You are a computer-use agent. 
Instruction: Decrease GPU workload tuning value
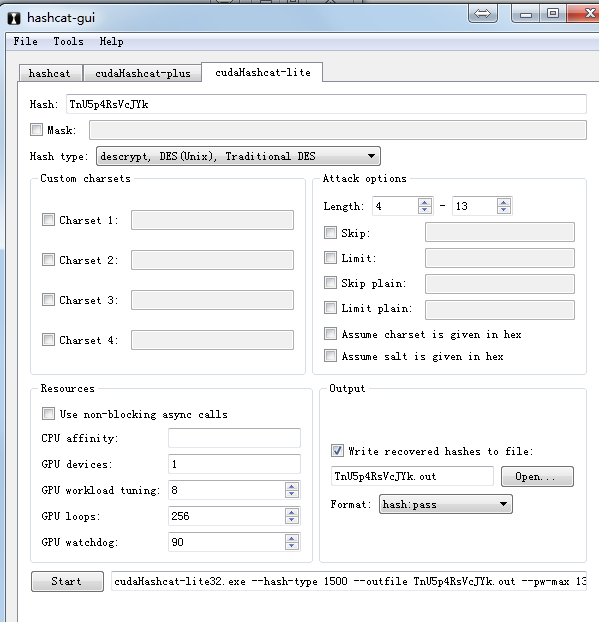point(292,494)
